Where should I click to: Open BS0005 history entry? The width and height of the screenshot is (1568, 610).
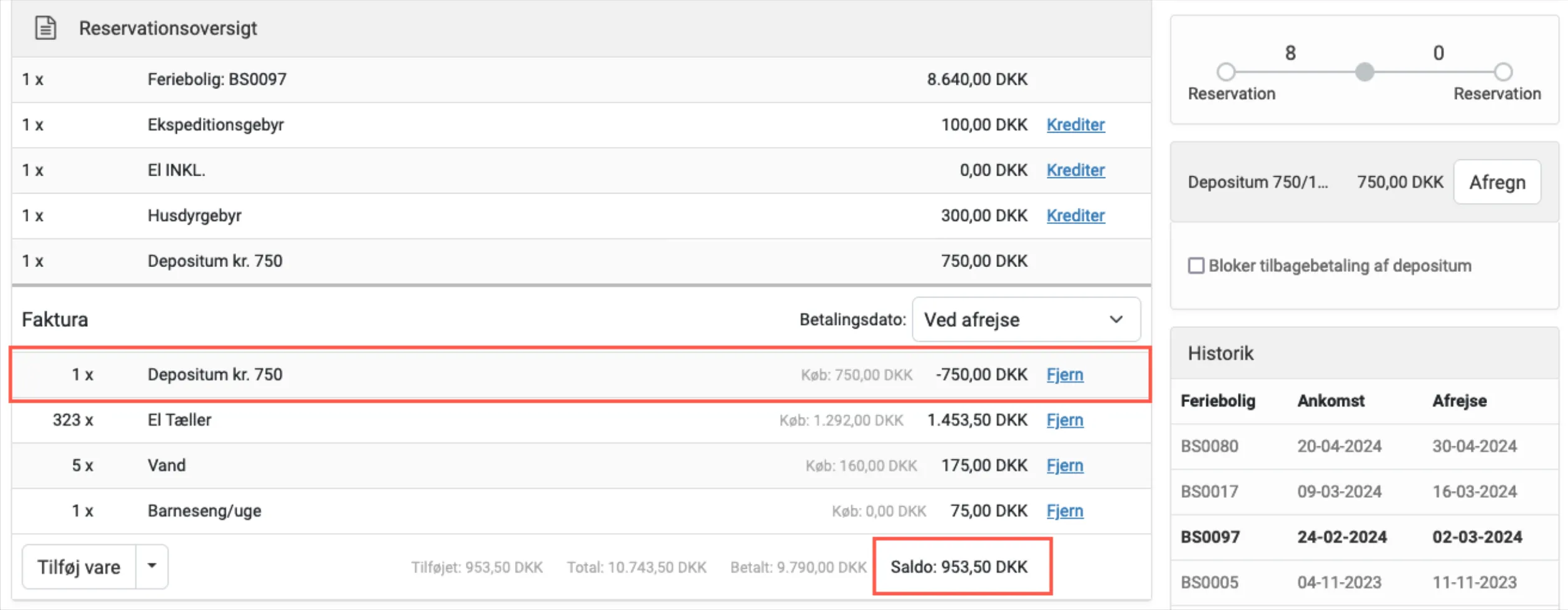(1209, 583)
